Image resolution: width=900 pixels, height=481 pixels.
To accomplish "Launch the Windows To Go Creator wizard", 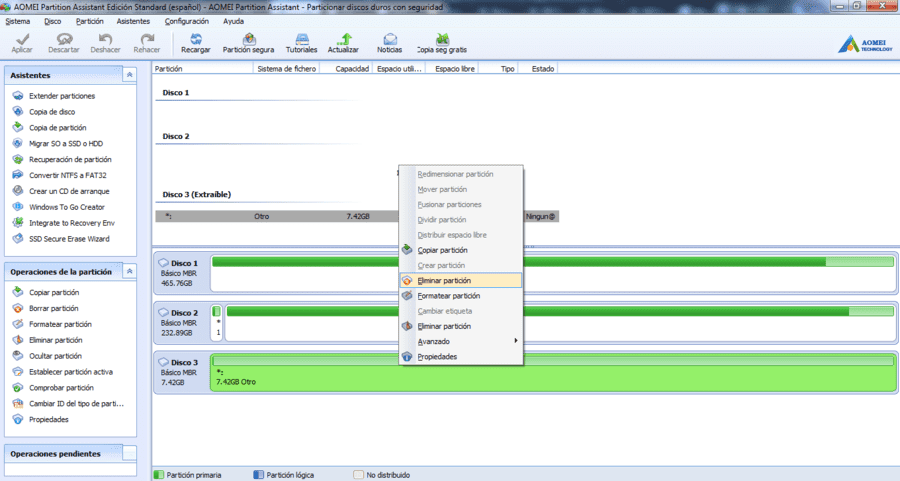I will tap(67, 207).
